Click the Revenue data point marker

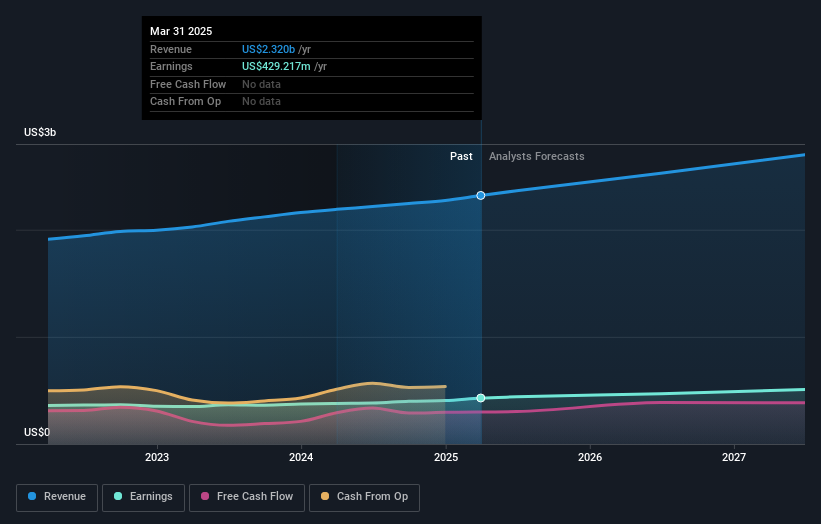click(481, 195)
